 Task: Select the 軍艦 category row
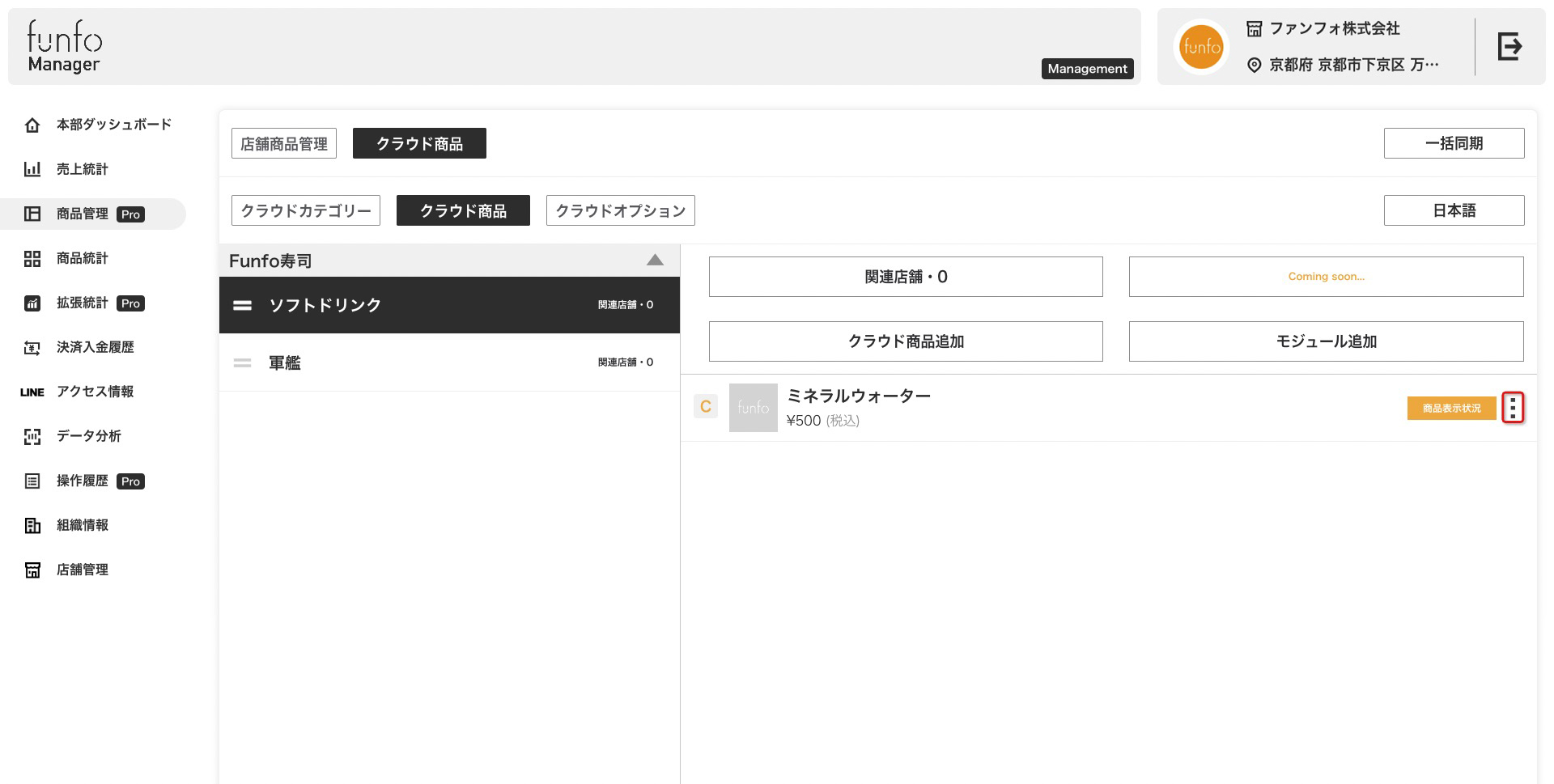449,362
